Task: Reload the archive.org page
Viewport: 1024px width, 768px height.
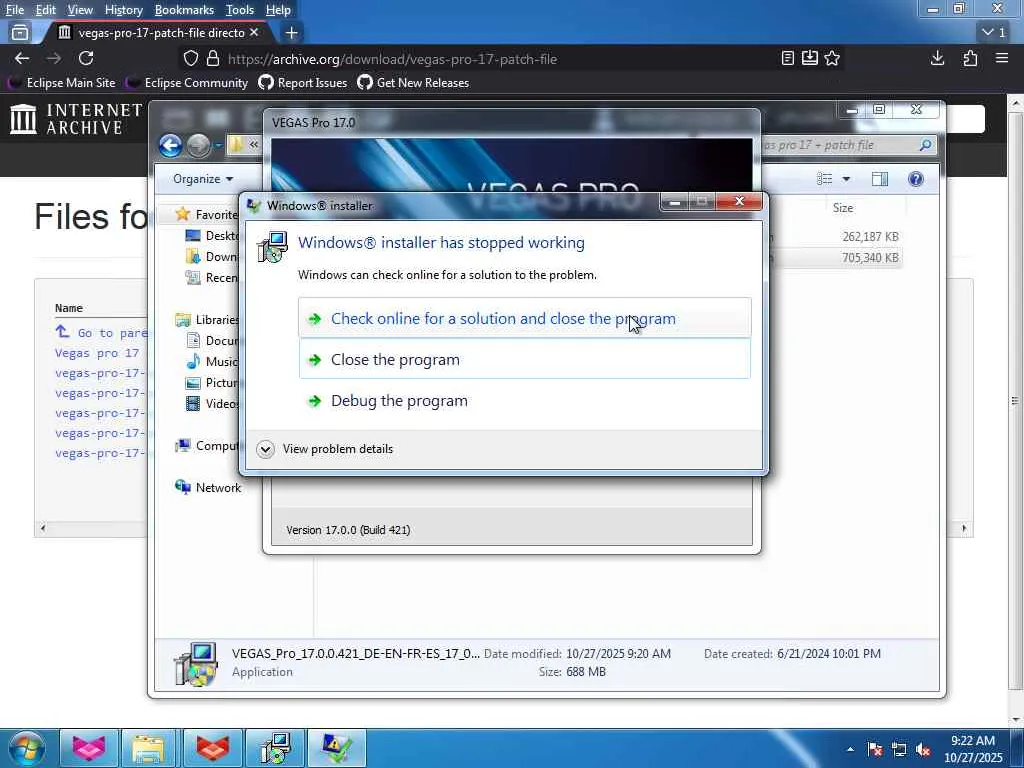Action: pyautogui.click(x=86, y=58)
